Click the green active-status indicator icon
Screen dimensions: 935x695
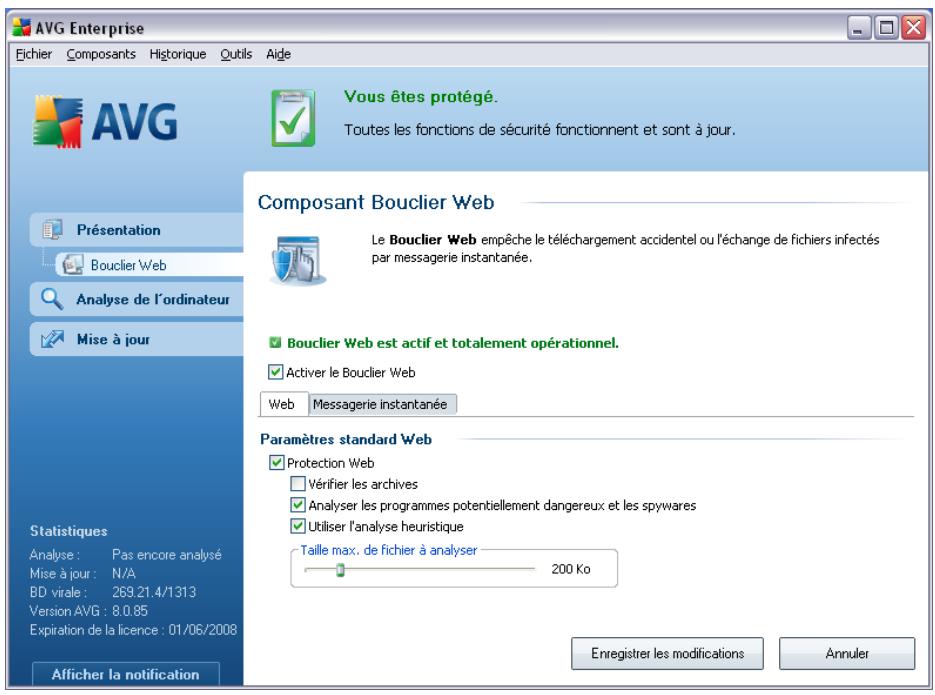275,343
